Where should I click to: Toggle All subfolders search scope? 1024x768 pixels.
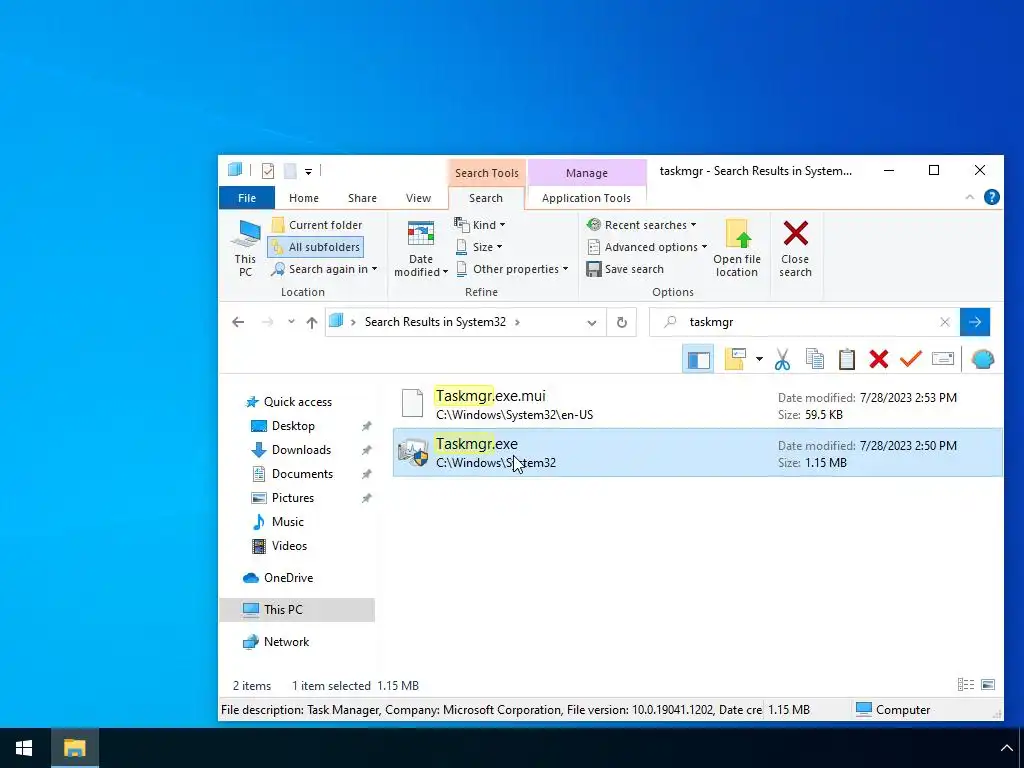(315, 247)
